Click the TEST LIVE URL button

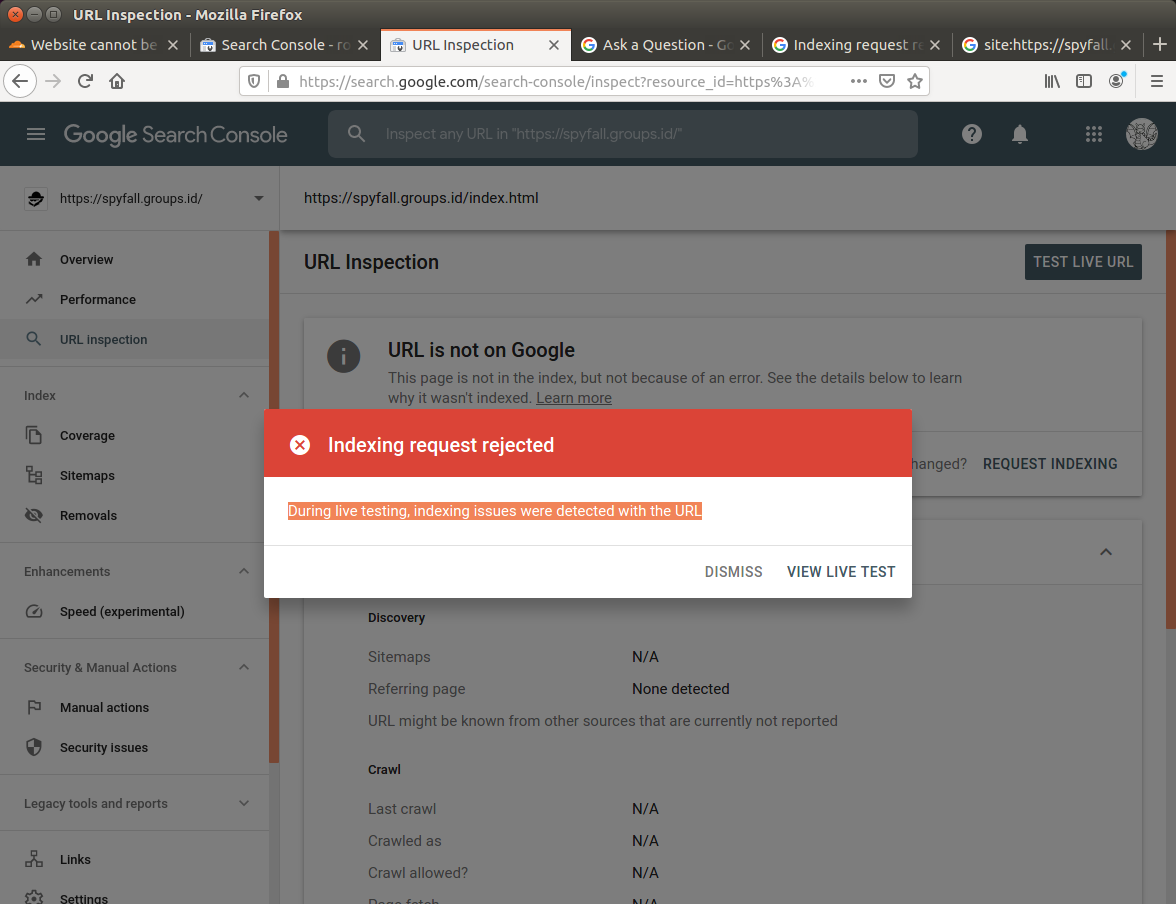tap(1083, 262)
